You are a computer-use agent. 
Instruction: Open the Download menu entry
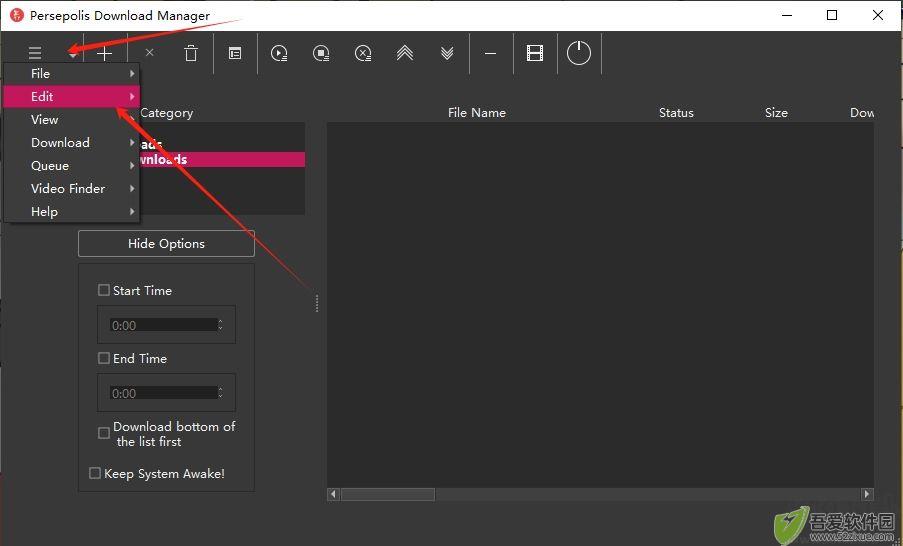click(x=71, y=142)
